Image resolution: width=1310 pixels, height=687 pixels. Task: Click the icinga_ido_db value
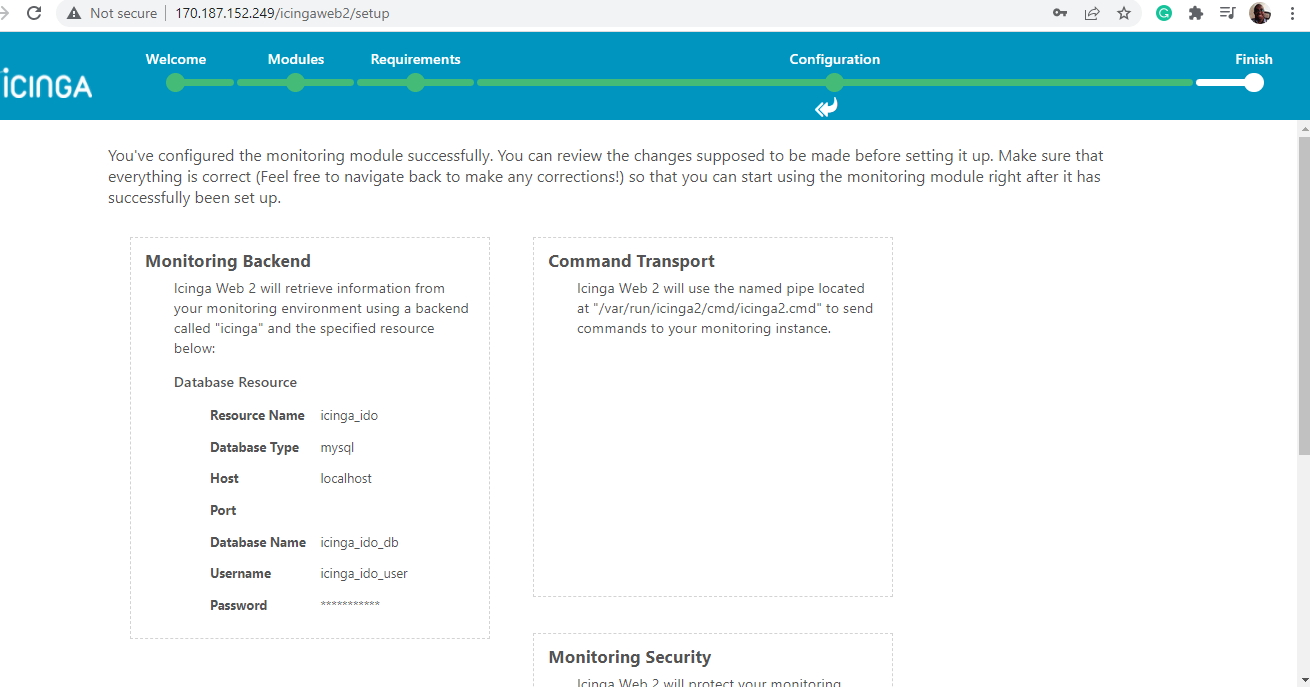click(359, 542)
